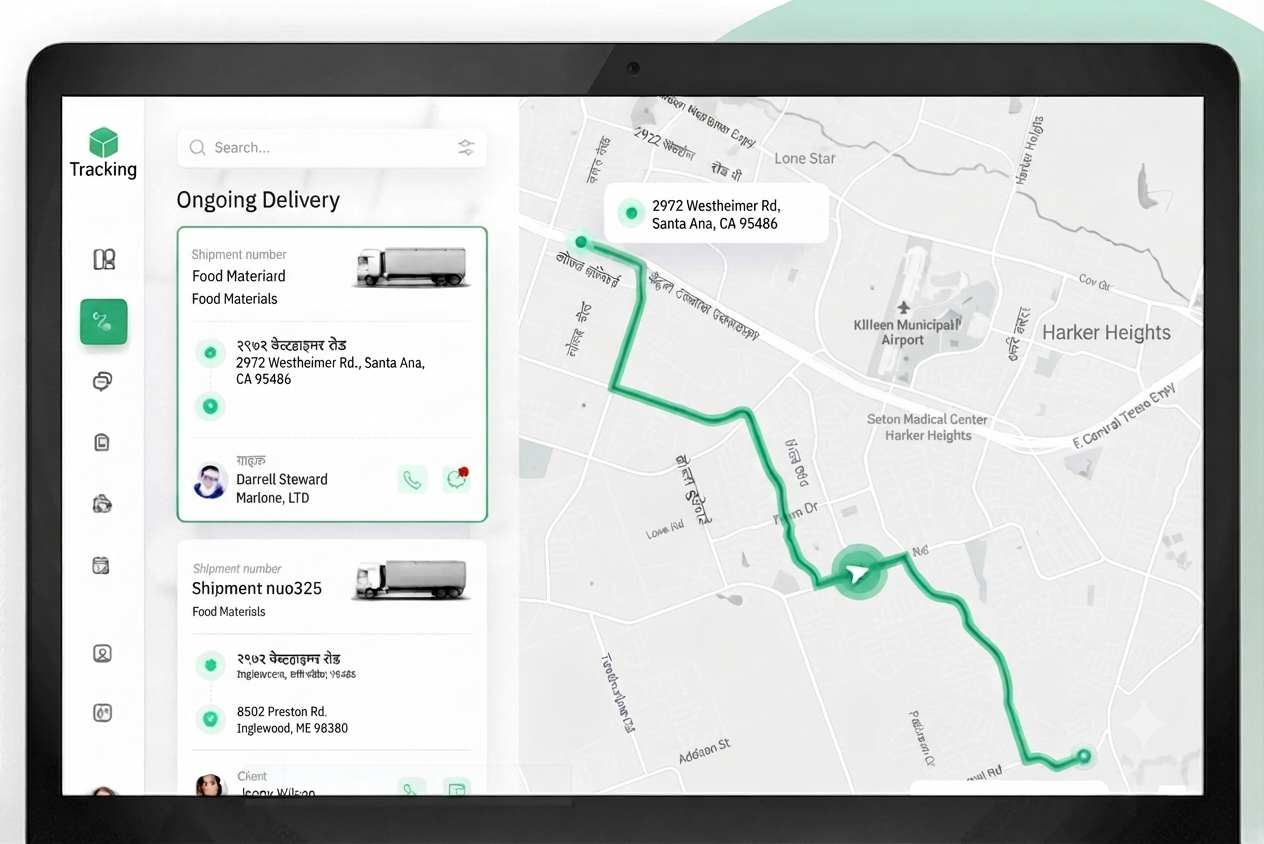Screen dimensions: 1264x844
Task: Open the documents sidebar icon
Action: [102, 442]
